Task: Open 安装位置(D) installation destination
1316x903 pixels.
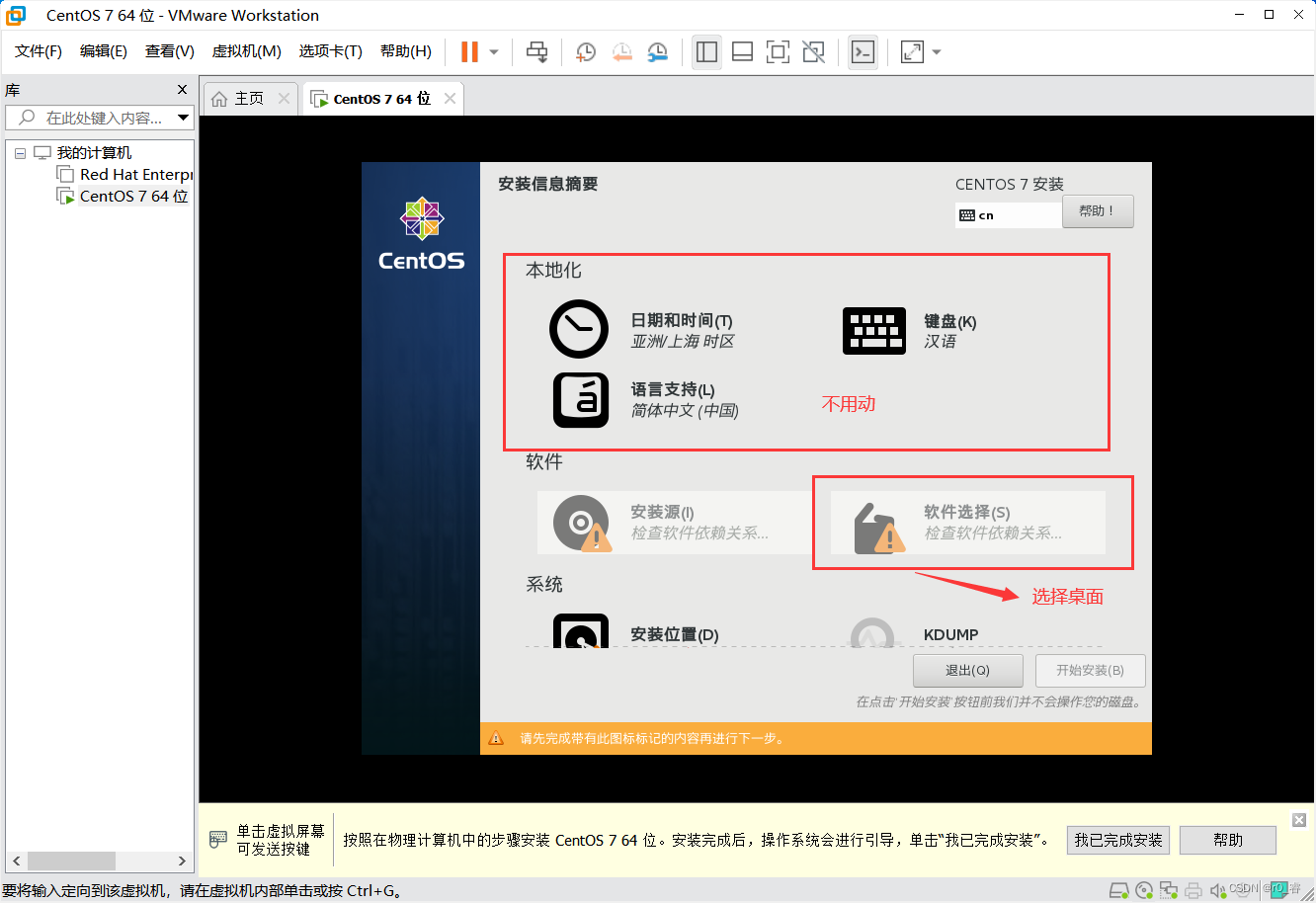Action: click(636, 632)
